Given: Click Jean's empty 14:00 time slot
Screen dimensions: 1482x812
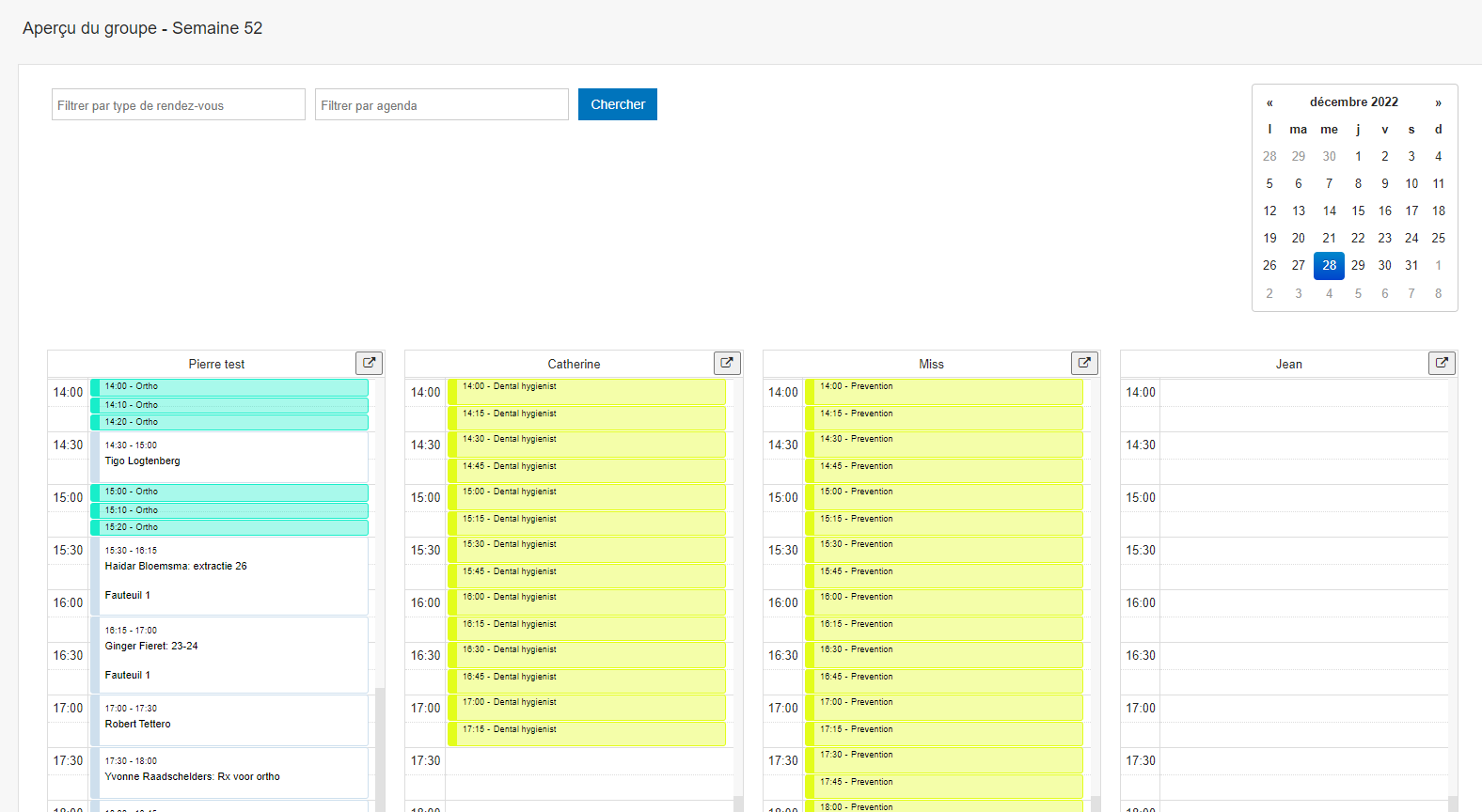Looking at the screenshot, I should pyautogui.click(x=1304, y=393).
